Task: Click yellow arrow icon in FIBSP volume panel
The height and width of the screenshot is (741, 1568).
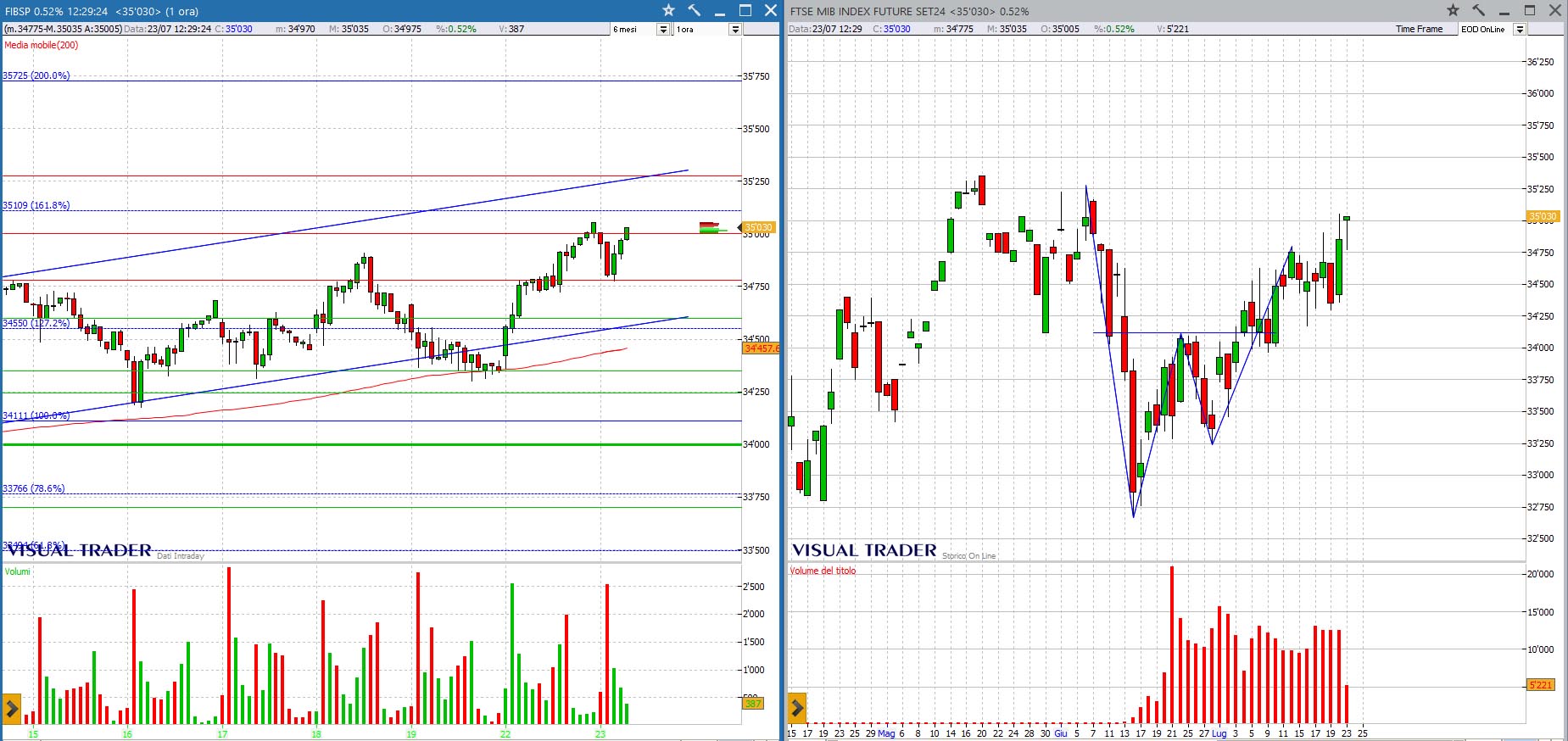Action: [12, 708]
